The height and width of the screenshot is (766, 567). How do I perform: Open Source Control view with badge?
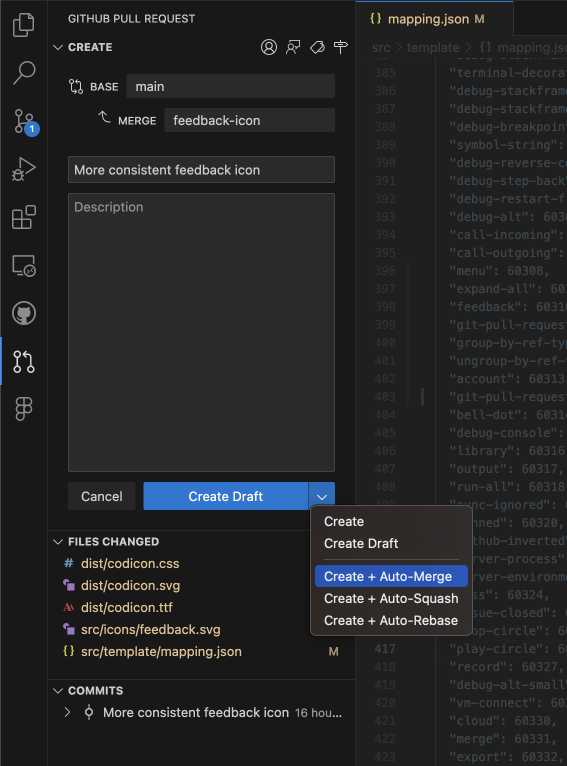pos(24,121)
